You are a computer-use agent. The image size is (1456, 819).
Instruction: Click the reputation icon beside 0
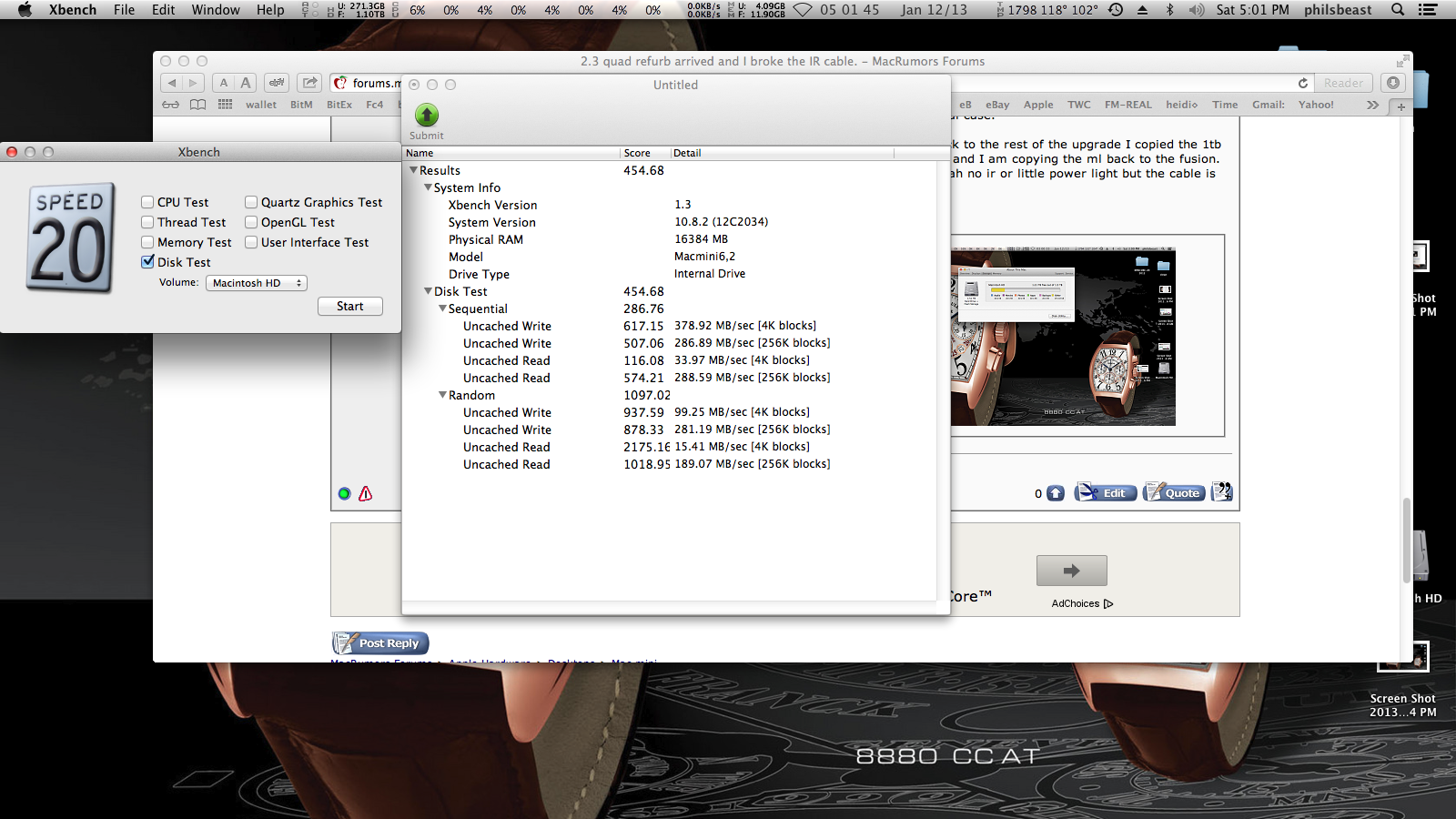click(x=1056, y=493)
